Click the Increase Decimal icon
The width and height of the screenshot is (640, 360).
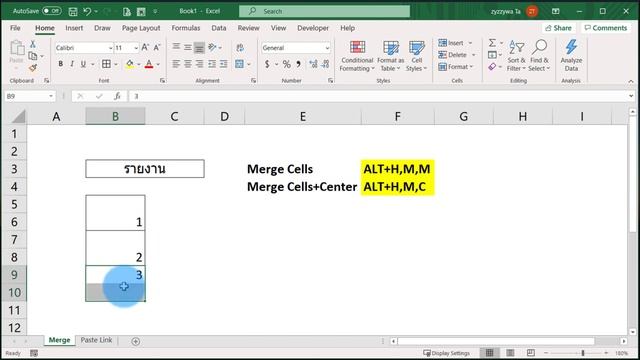313,64
